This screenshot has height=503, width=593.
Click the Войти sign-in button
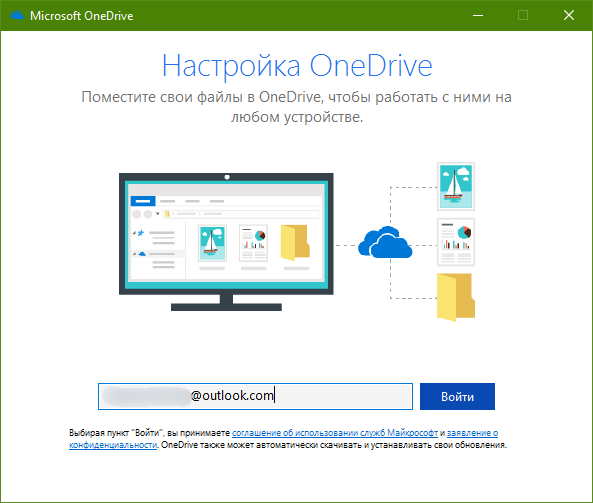[x=457, y=396]
